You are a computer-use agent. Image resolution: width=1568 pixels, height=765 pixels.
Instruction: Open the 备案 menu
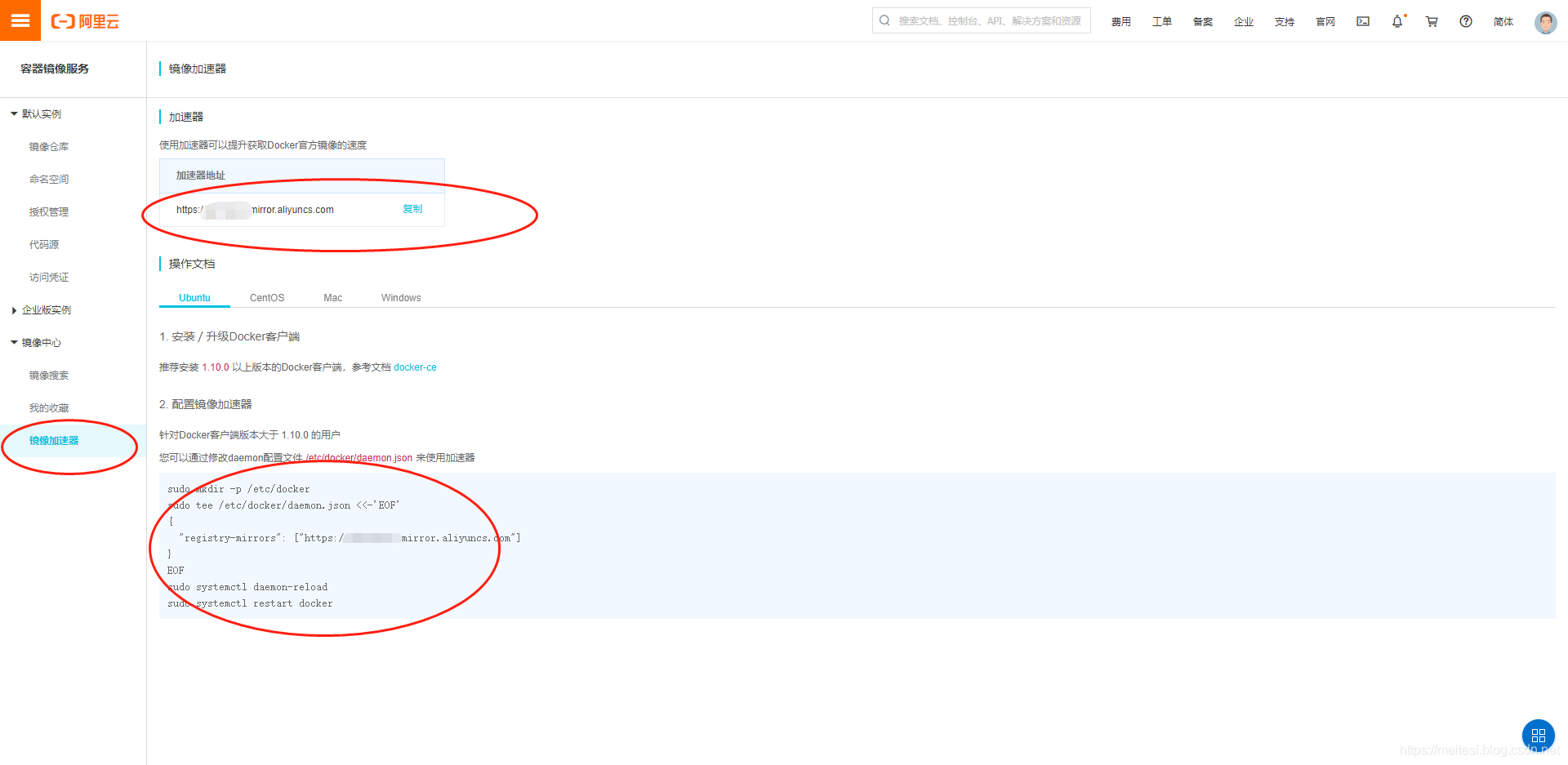coord(1203,22)
